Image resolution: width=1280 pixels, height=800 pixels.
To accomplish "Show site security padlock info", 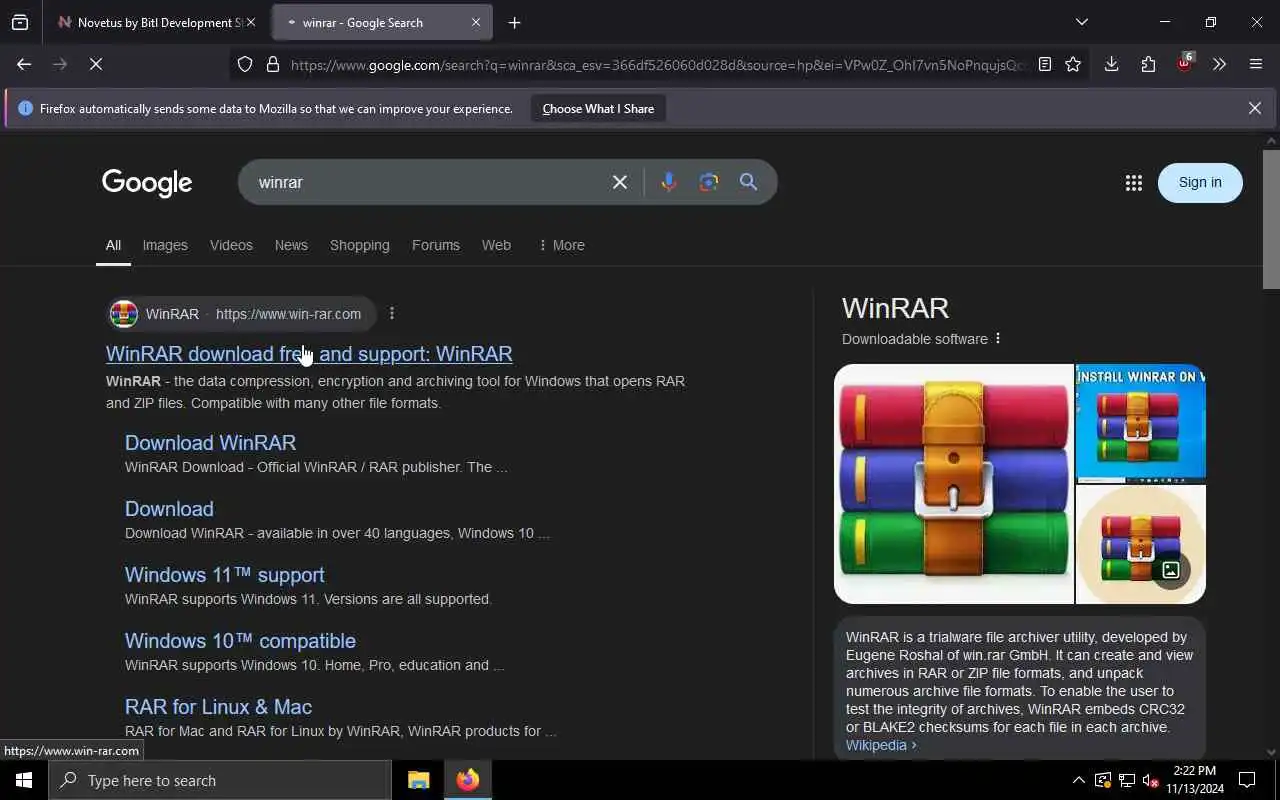I will [273, 64].
